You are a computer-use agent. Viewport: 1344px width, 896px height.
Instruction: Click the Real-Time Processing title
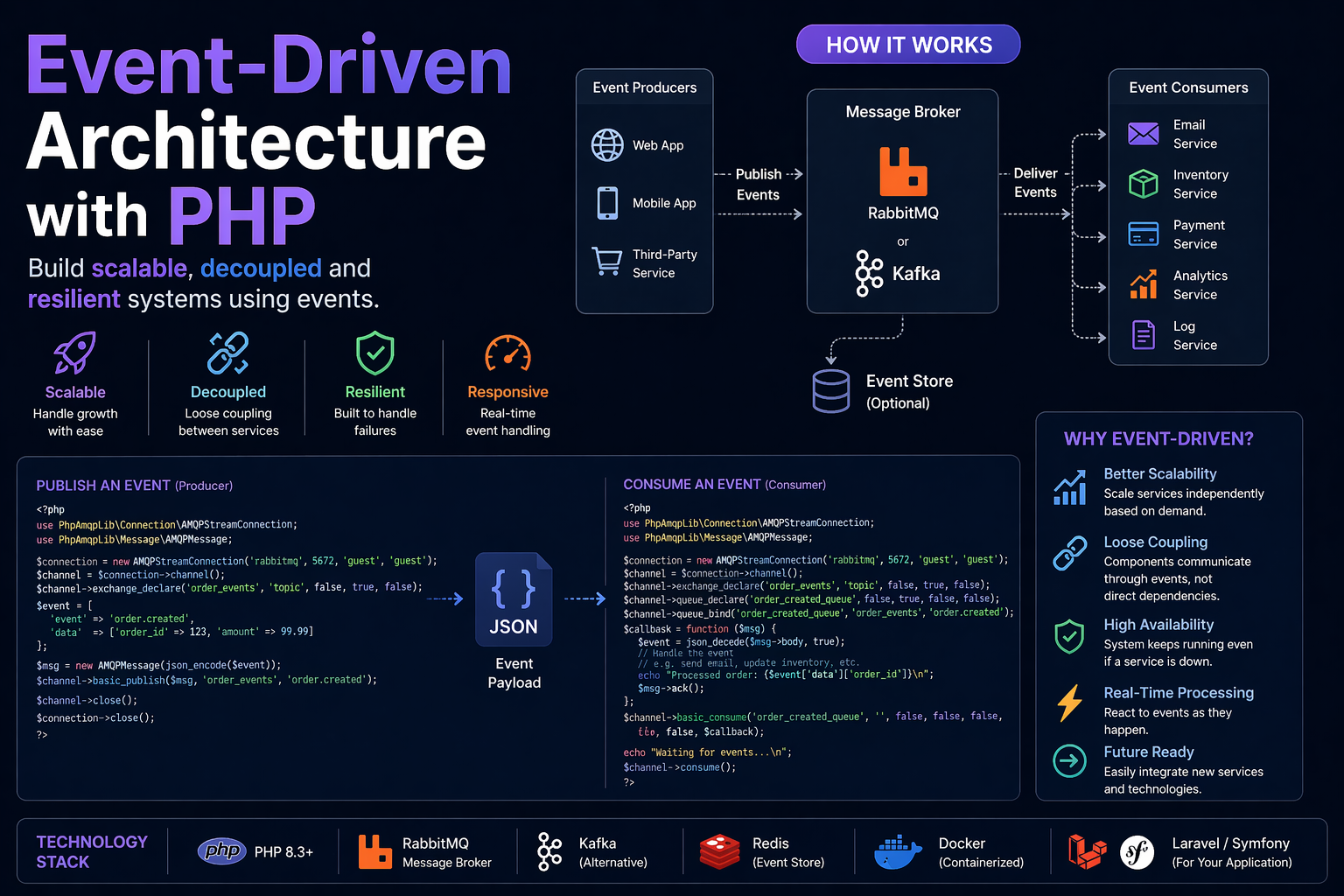coord(1179,693)
